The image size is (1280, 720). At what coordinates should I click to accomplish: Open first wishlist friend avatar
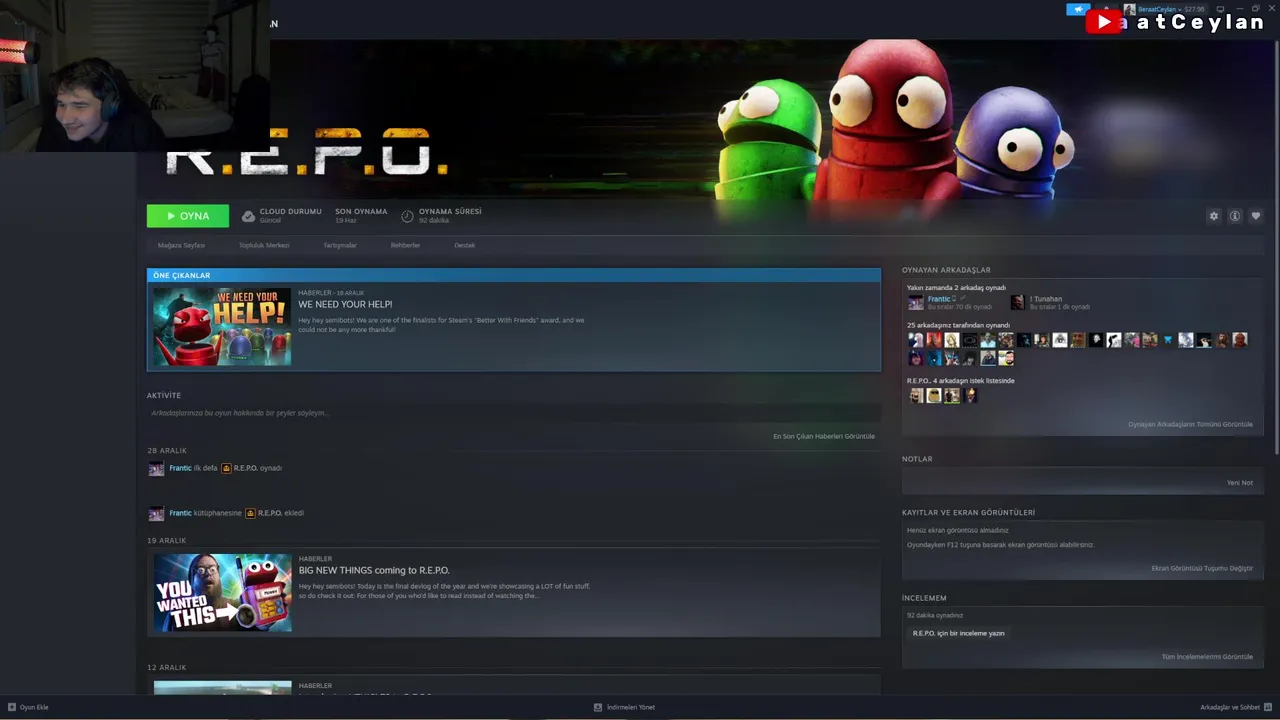pyautogui.click(x=915, y=396)
